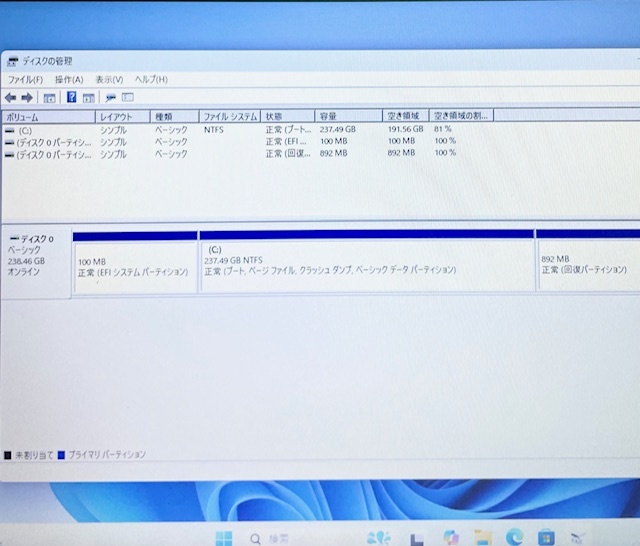Sort by レイアウト column header
Image resolution: width=640 pixels, height=546 pixels.
(123, 117)
